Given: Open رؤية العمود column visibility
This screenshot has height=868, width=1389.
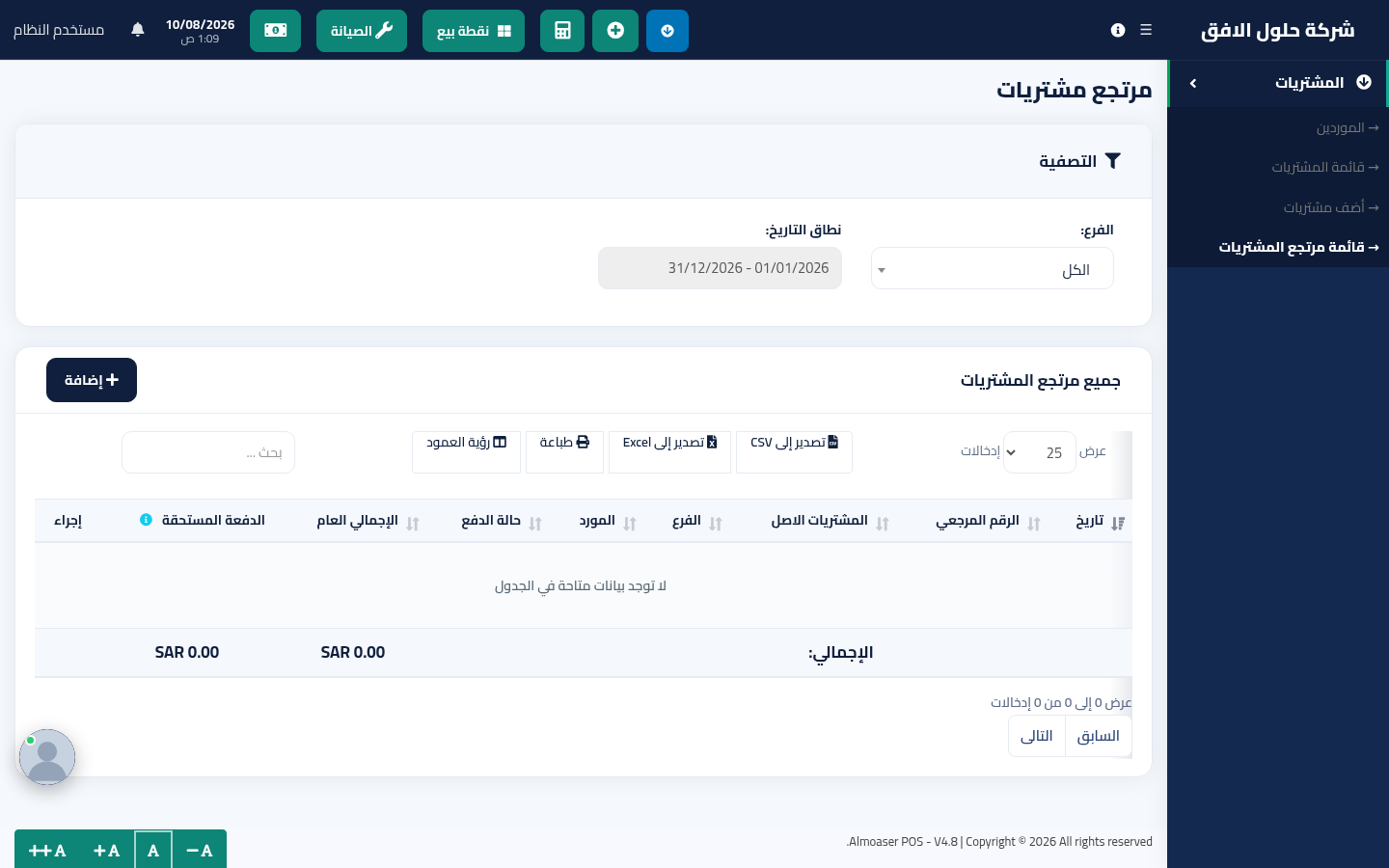Looking at the screenshot, I should click(x=466, y=452).
